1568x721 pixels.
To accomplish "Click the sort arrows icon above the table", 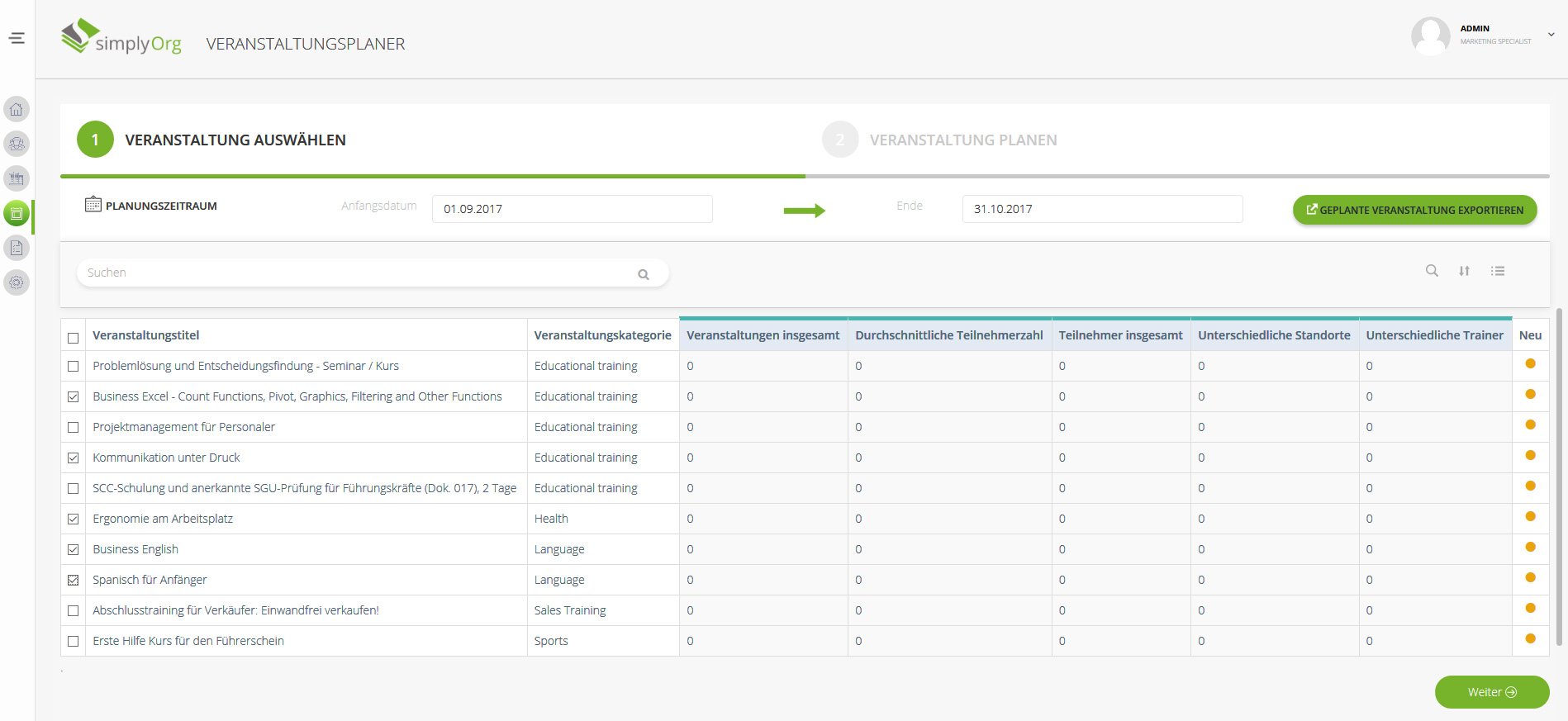I will (x=1464, y=271).
